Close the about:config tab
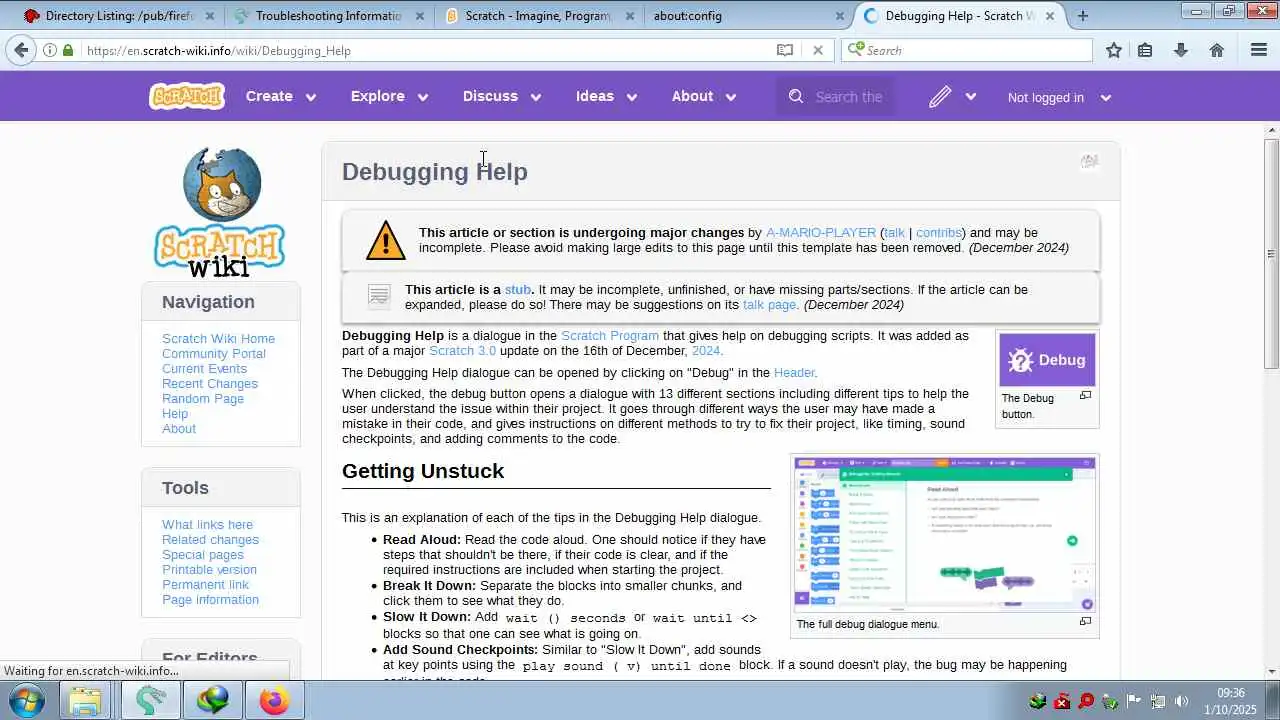The image size is (1280, 720). pos(840,16)
